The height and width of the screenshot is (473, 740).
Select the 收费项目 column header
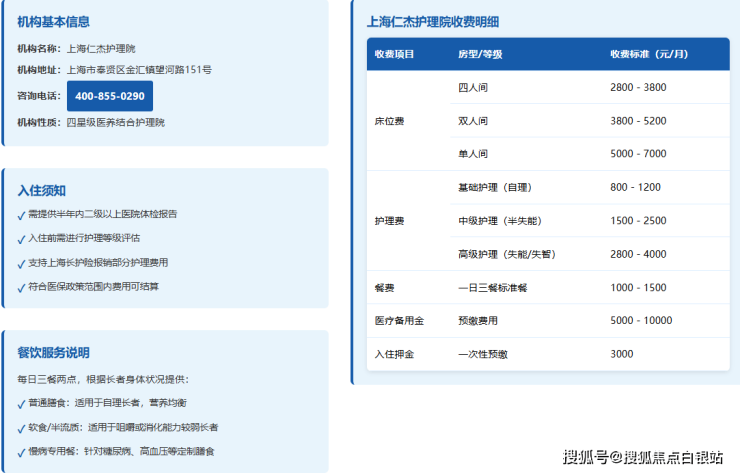tap(394, 54)
